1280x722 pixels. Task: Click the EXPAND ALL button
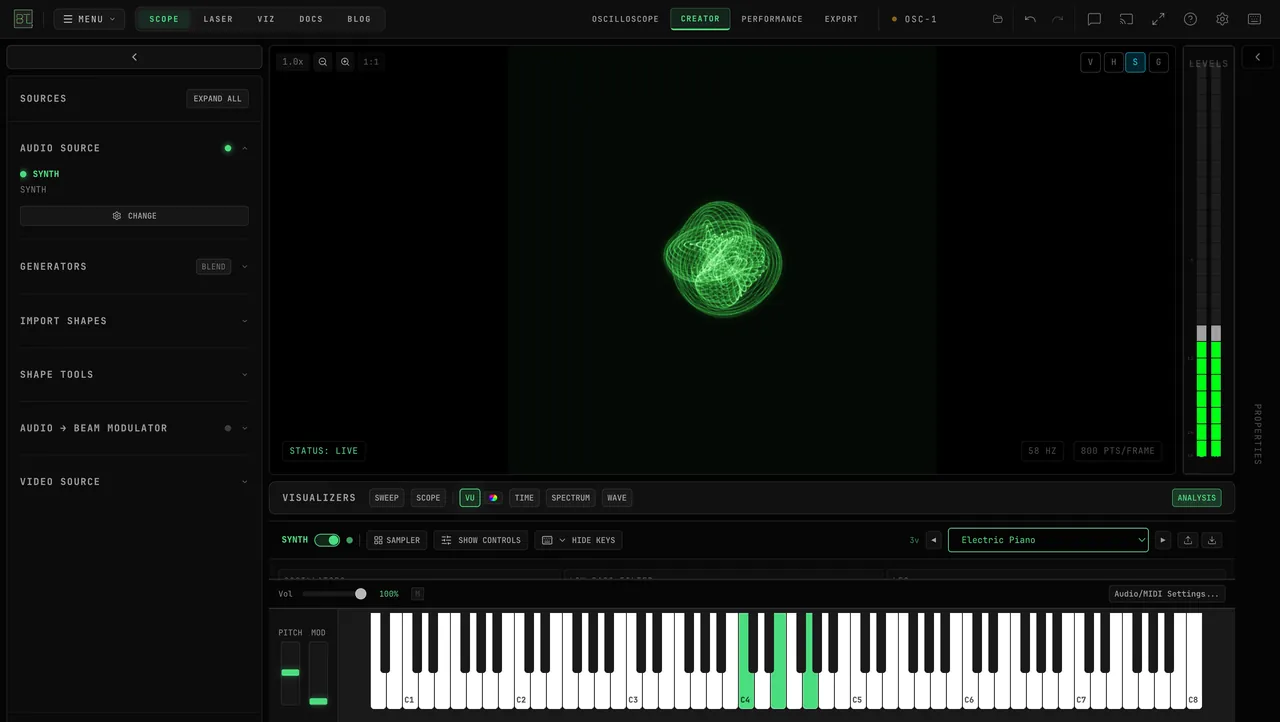(218, 99)
